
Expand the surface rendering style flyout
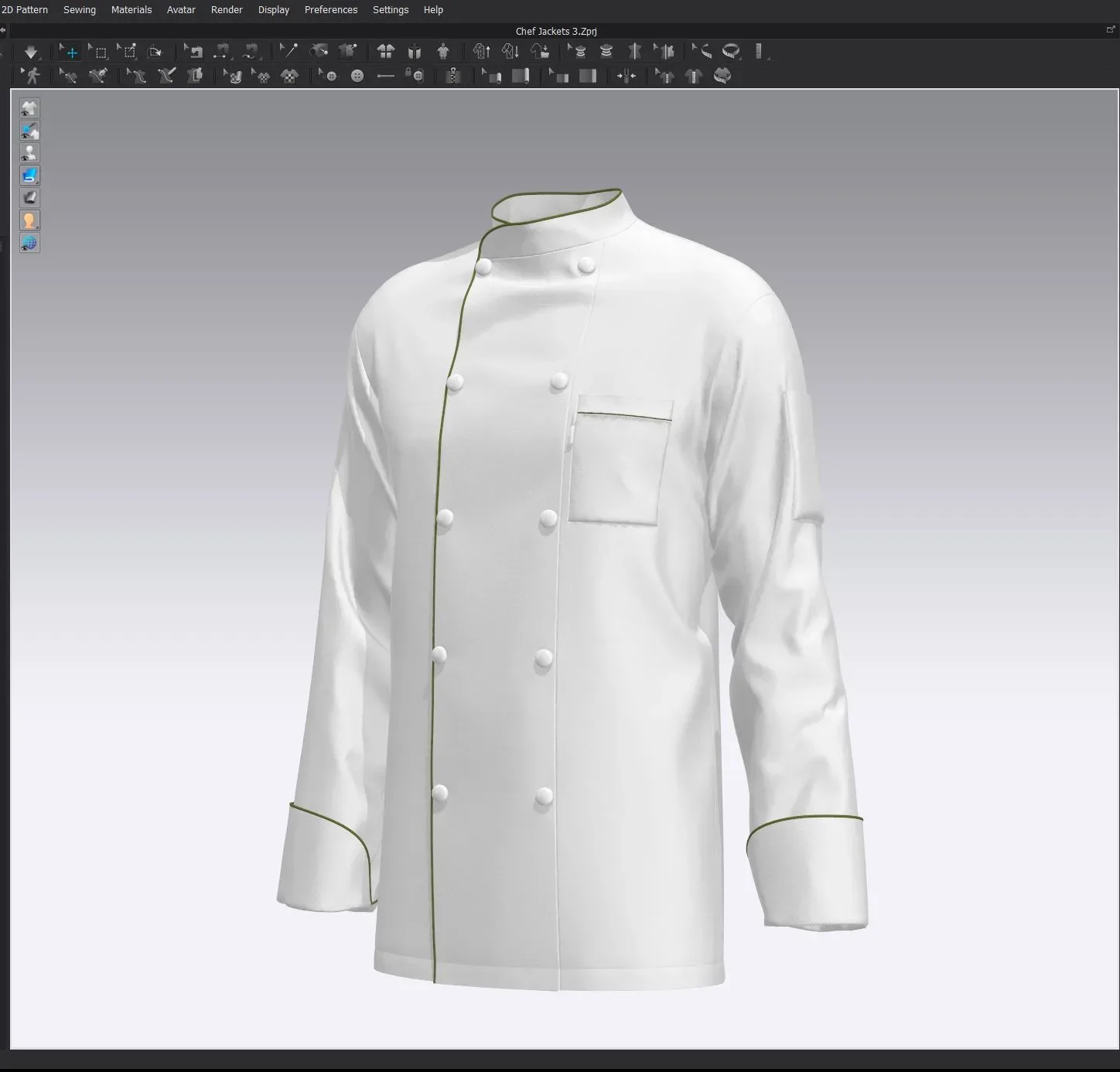(x=29, y=175)
